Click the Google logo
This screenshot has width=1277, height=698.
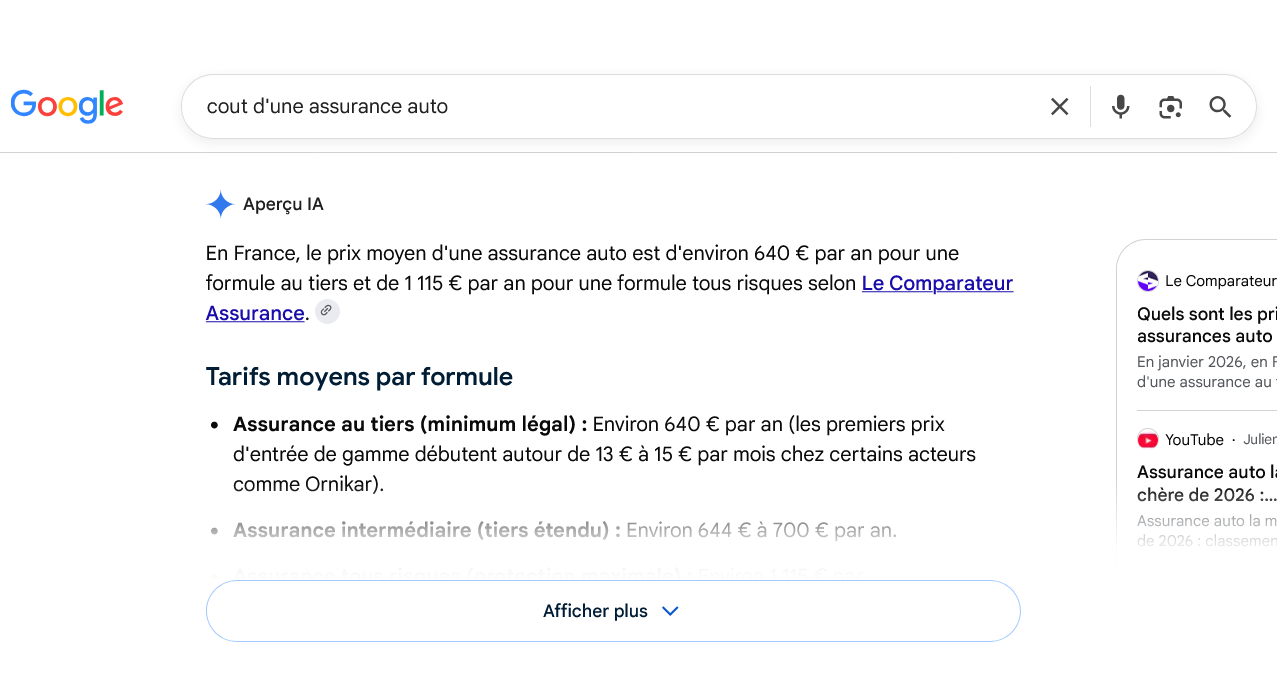coord(67,106)
